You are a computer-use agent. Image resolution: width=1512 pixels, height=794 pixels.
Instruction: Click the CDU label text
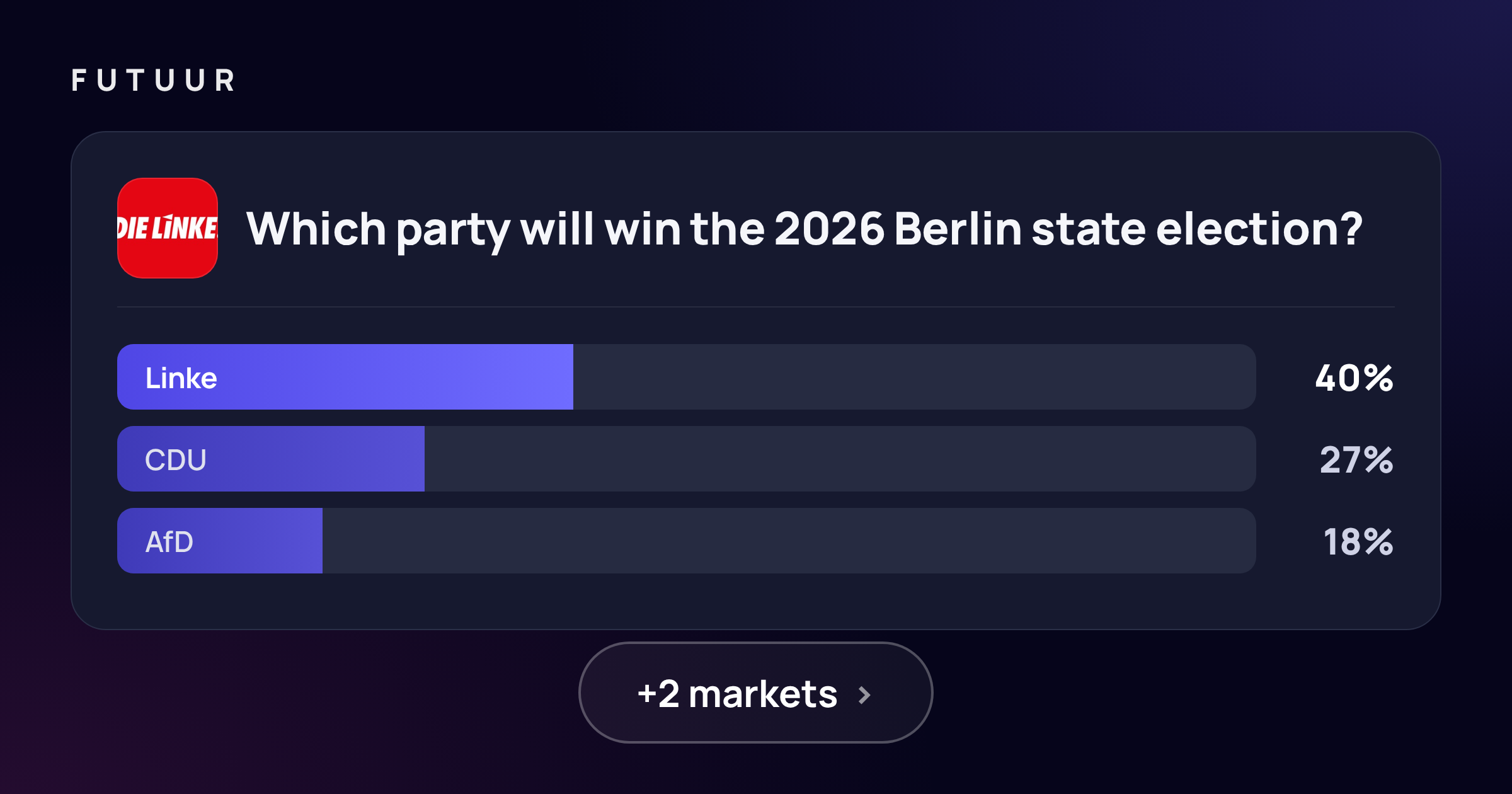(176, 460)
